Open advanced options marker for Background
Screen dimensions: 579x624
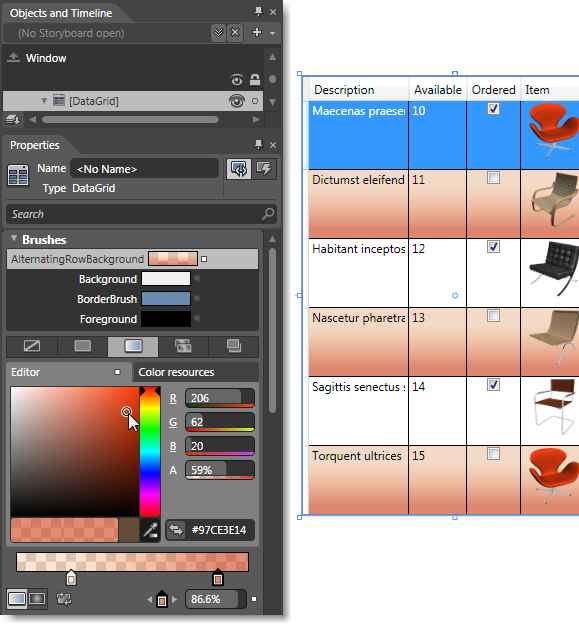coord(197,279)
